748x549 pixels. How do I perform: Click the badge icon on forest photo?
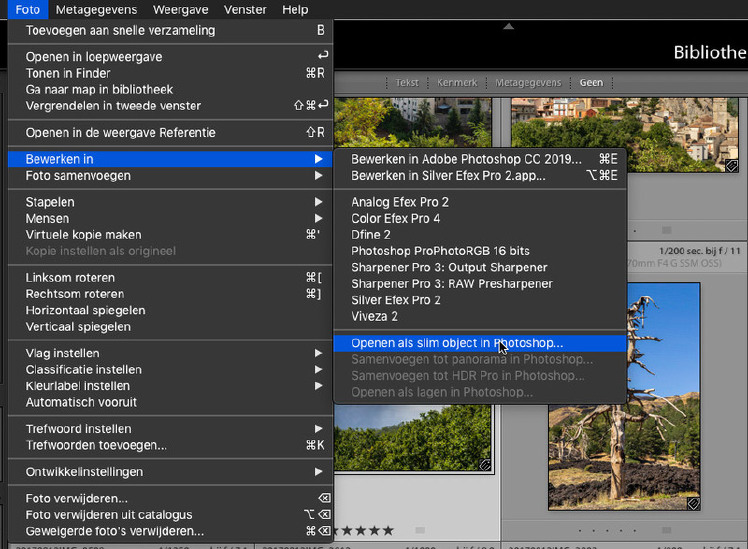click(485, 464)
